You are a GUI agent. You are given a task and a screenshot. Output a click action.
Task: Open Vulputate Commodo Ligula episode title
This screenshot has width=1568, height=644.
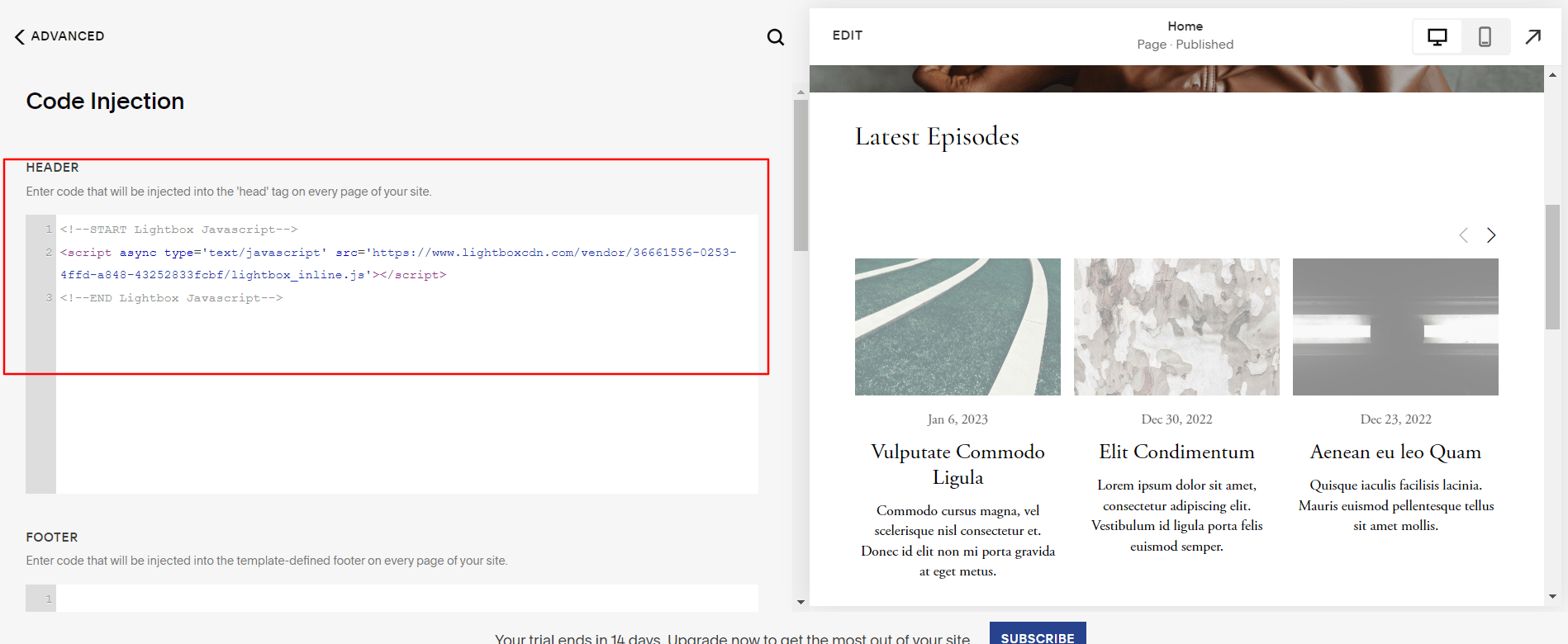click(x=957, y=464)
